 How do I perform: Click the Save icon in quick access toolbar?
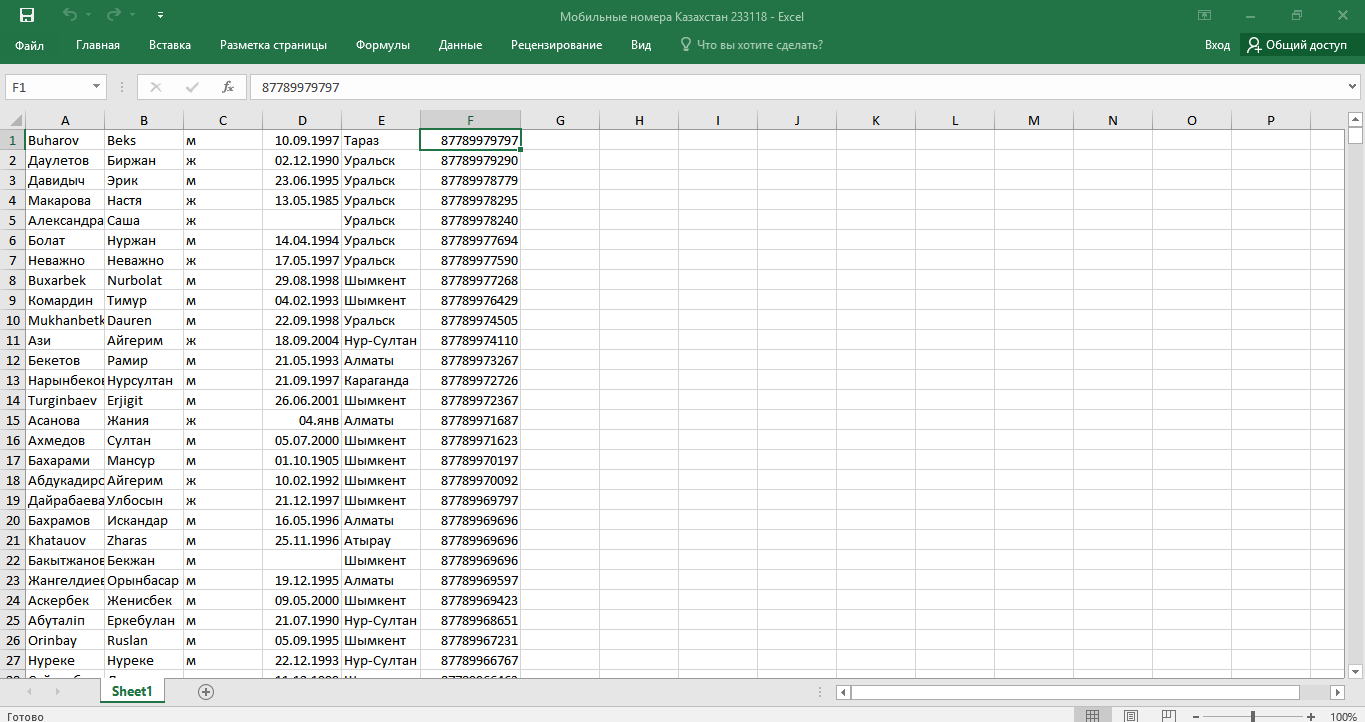pos(27,16)
